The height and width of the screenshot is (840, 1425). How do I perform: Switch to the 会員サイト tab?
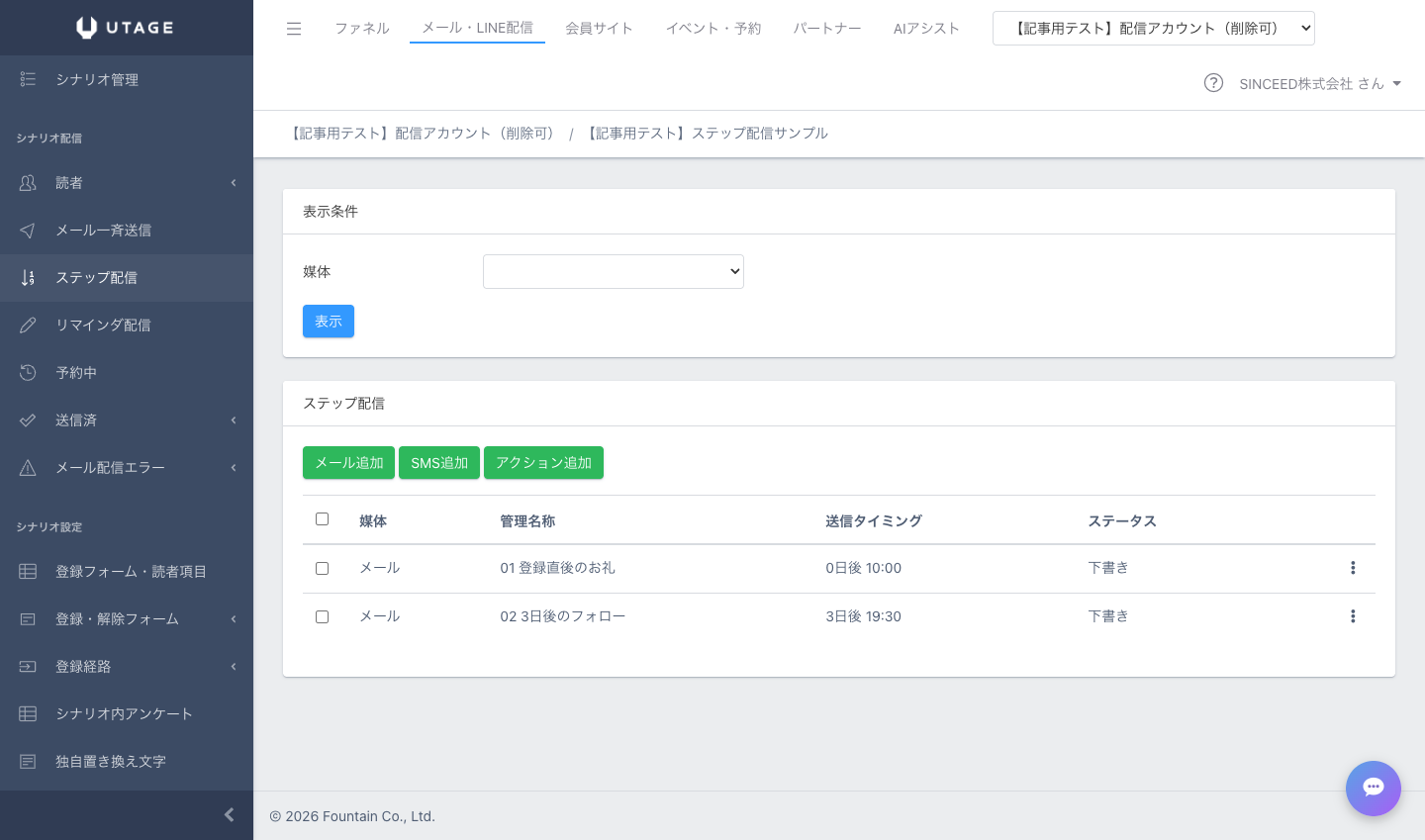click(x=599, y=29)
